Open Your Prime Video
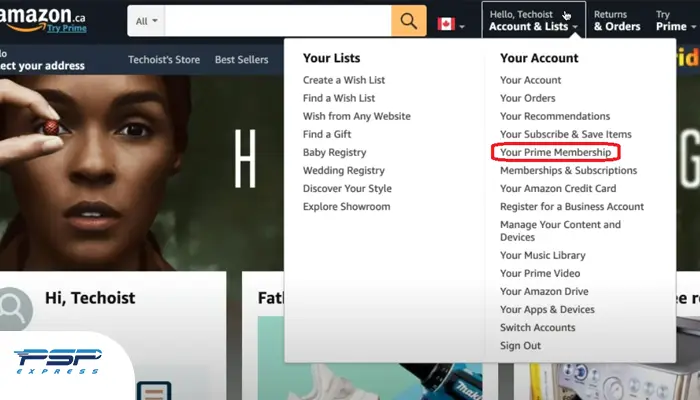 pos(540,273)
